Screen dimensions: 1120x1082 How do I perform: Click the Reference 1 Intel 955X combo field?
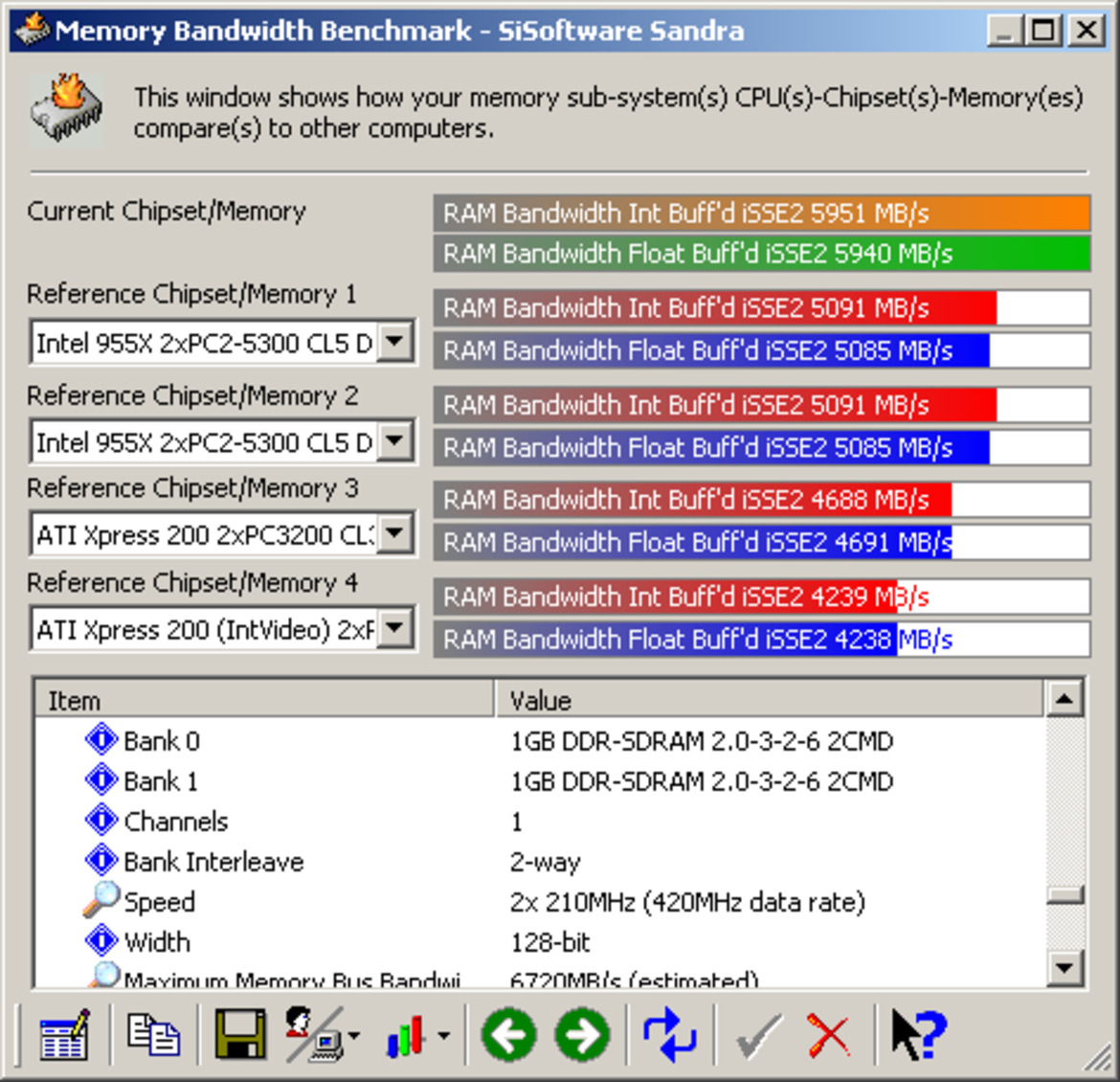click(222, 343)
